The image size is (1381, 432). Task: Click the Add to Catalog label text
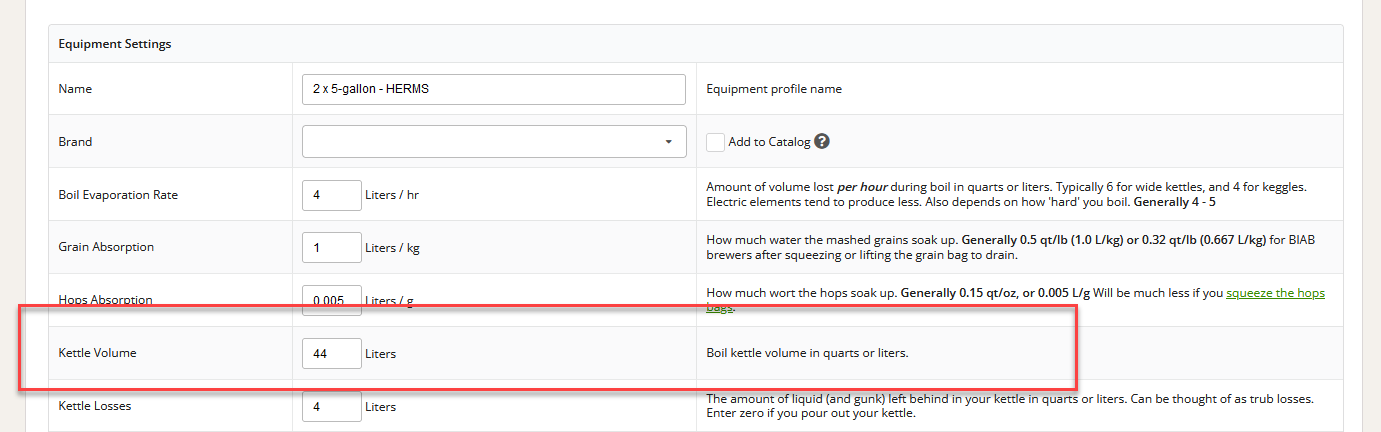(x=769, y=142)
